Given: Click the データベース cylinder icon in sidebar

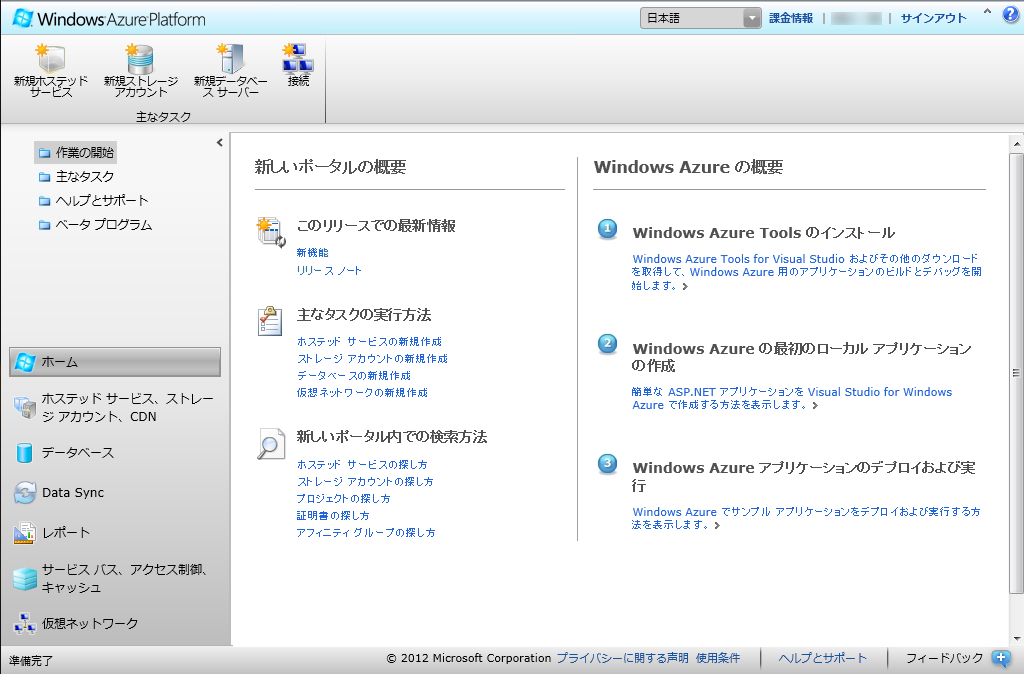Looking at the screenshot, I should point(24,453).
